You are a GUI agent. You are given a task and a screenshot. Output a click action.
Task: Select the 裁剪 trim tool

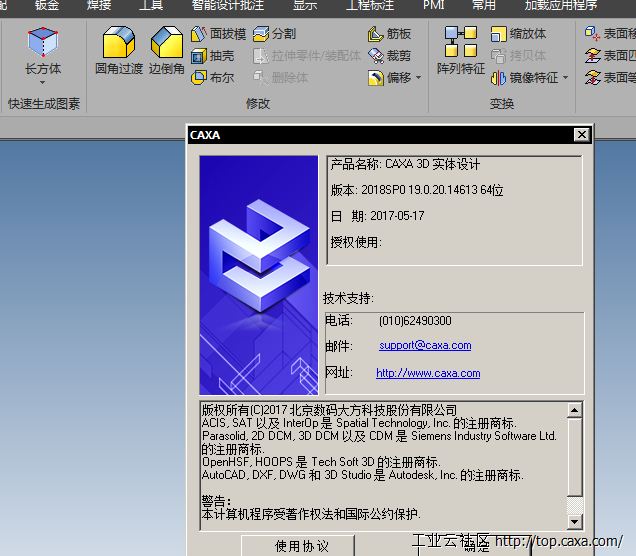coord(389,56)
